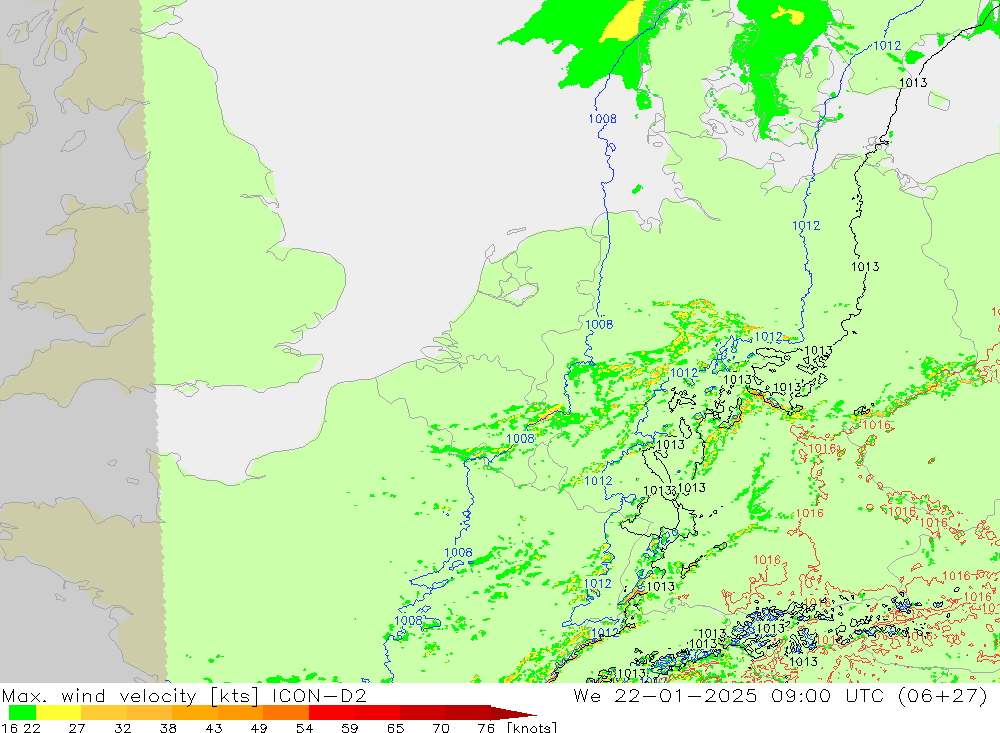Click the legend value '76'
The image size is (1000, 733).
click(x=486, y=728)
